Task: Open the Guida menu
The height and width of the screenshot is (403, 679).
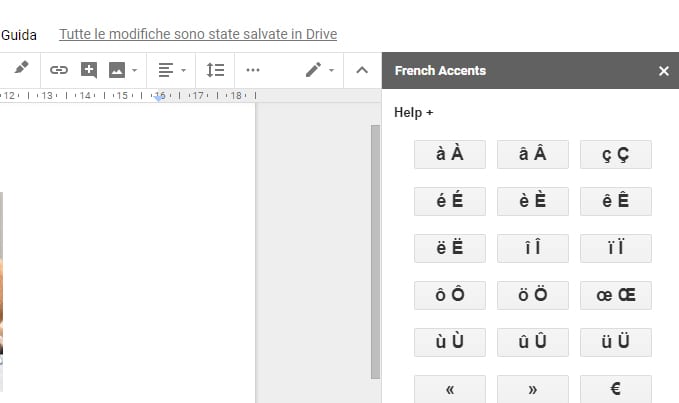Action: [19, 34]
